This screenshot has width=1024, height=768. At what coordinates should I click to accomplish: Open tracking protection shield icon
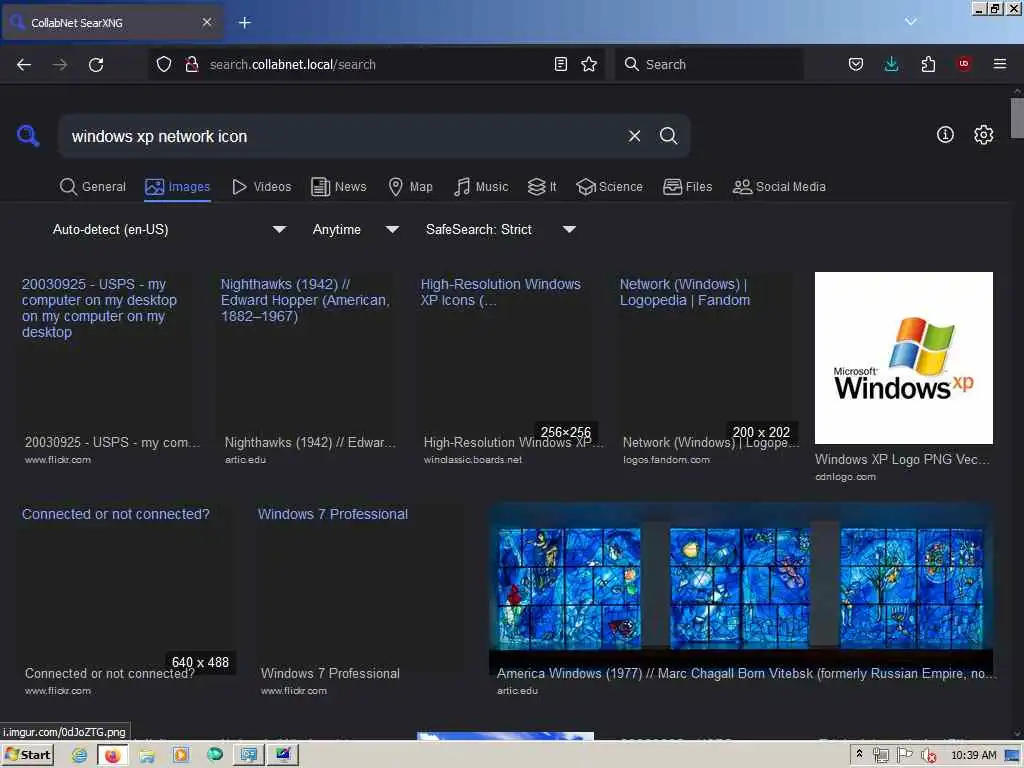pos(164,64)
